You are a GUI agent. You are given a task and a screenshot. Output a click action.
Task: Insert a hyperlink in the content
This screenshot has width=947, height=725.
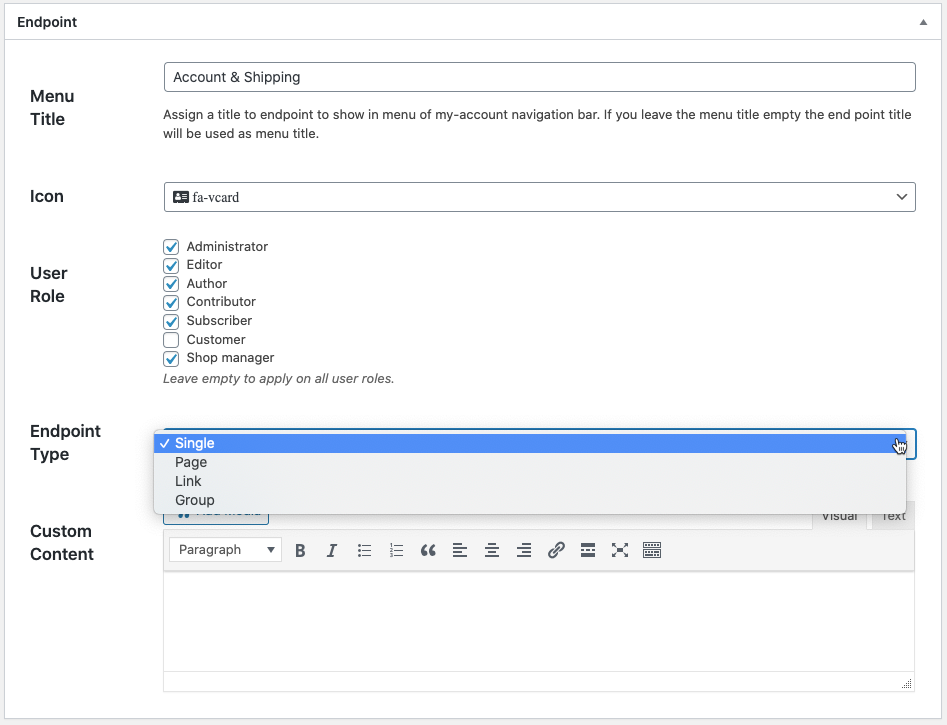point(556,549)
